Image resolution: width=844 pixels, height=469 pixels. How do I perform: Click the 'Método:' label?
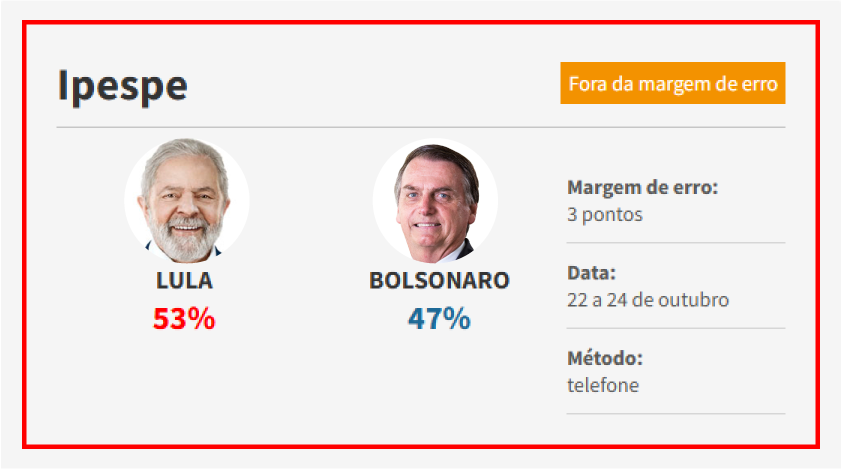tap(604, 358)
